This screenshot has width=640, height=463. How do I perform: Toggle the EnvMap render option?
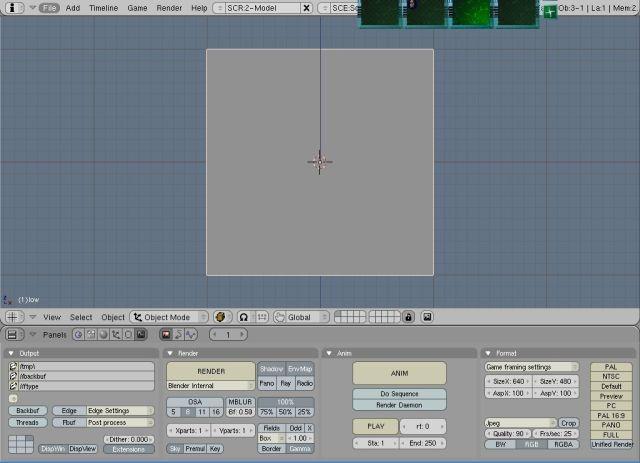tap(300, 369)
